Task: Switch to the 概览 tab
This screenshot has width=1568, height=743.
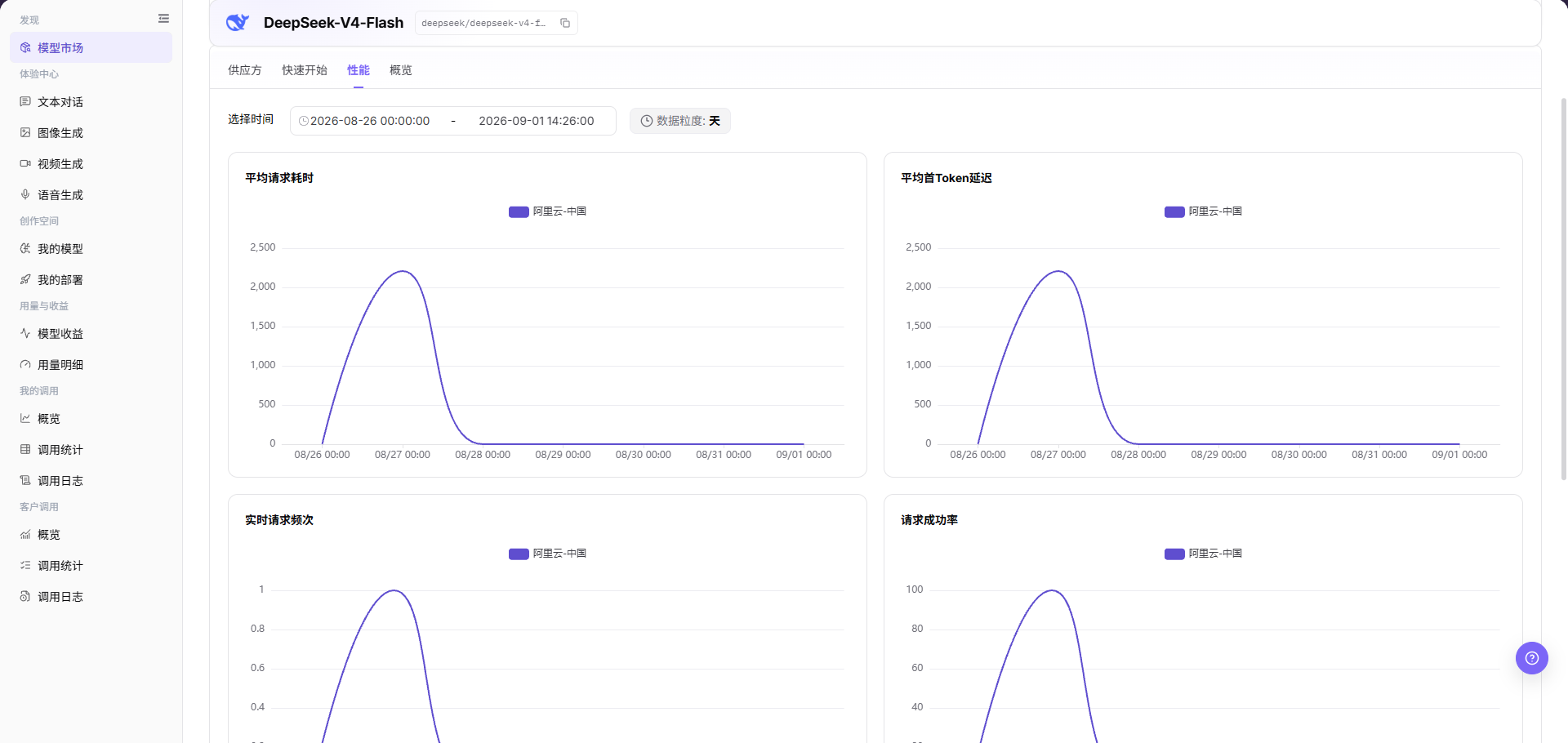Action: (401, 70)
